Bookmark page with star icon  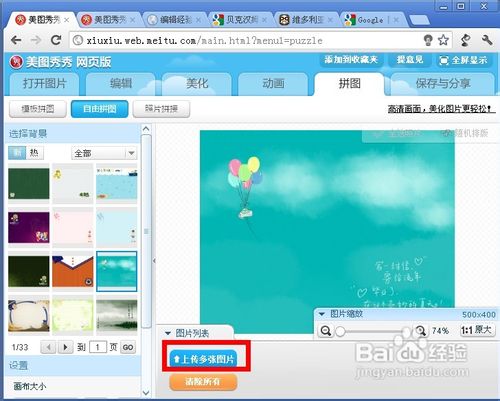[443, 40]
